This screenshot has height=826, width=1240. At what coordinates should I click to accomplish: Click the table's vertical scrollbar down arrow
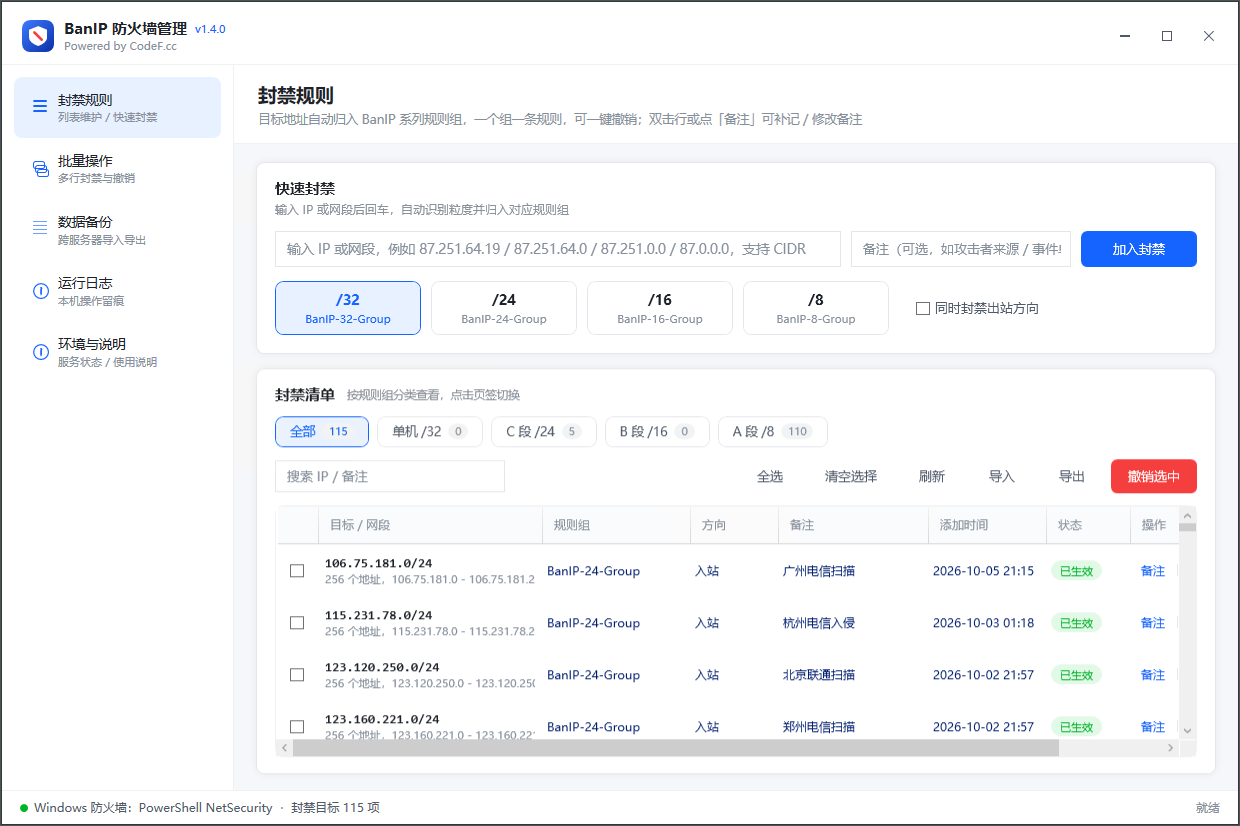click(x=1187, y=731)
